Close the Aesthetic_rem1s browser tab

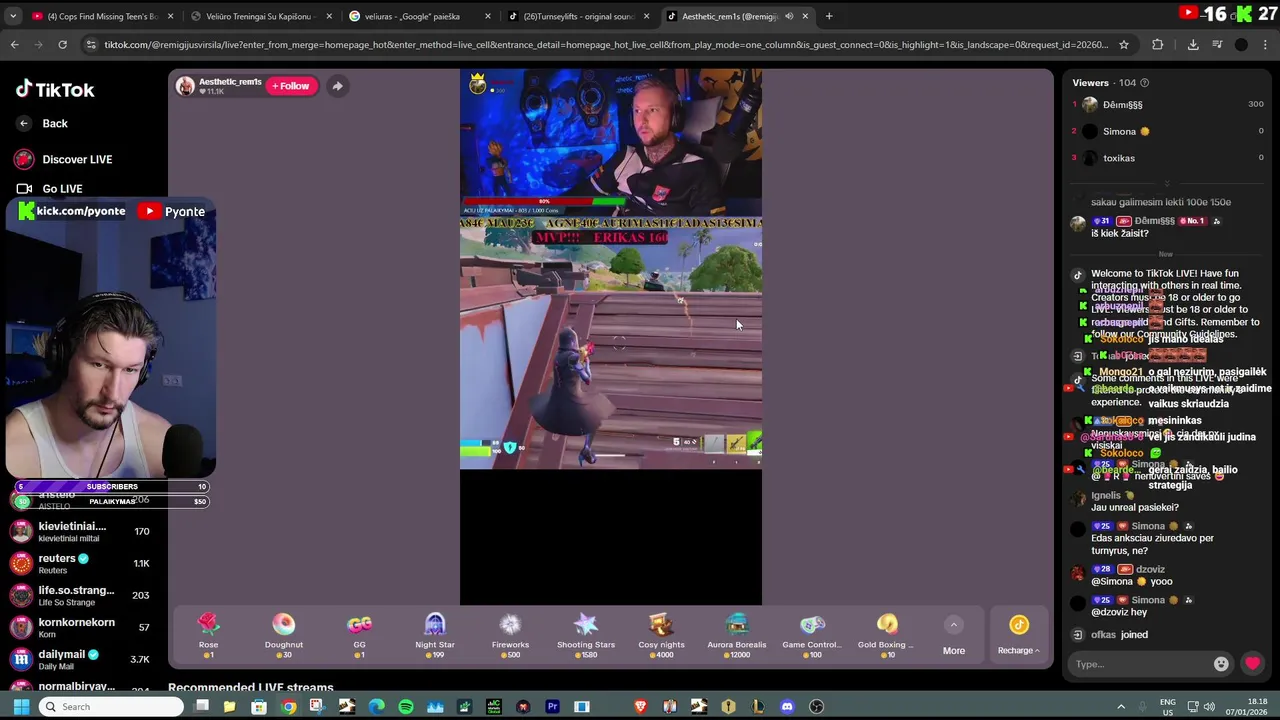tap(805, 16)
